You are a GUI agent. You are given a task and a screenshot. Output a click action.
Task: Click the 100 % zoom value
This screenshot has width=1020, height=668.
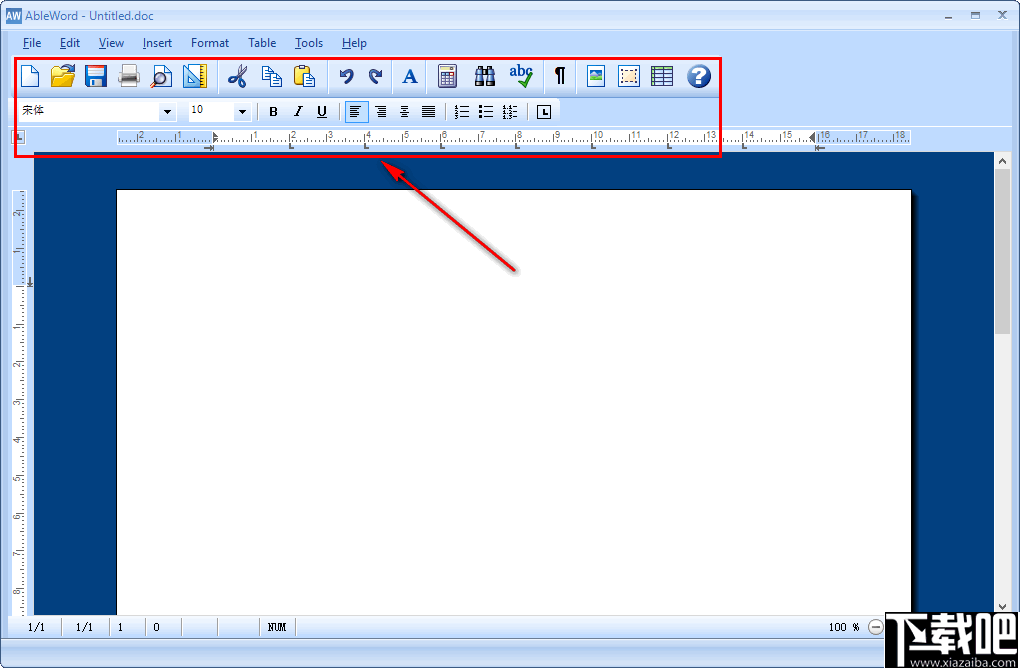pos(844,627)
